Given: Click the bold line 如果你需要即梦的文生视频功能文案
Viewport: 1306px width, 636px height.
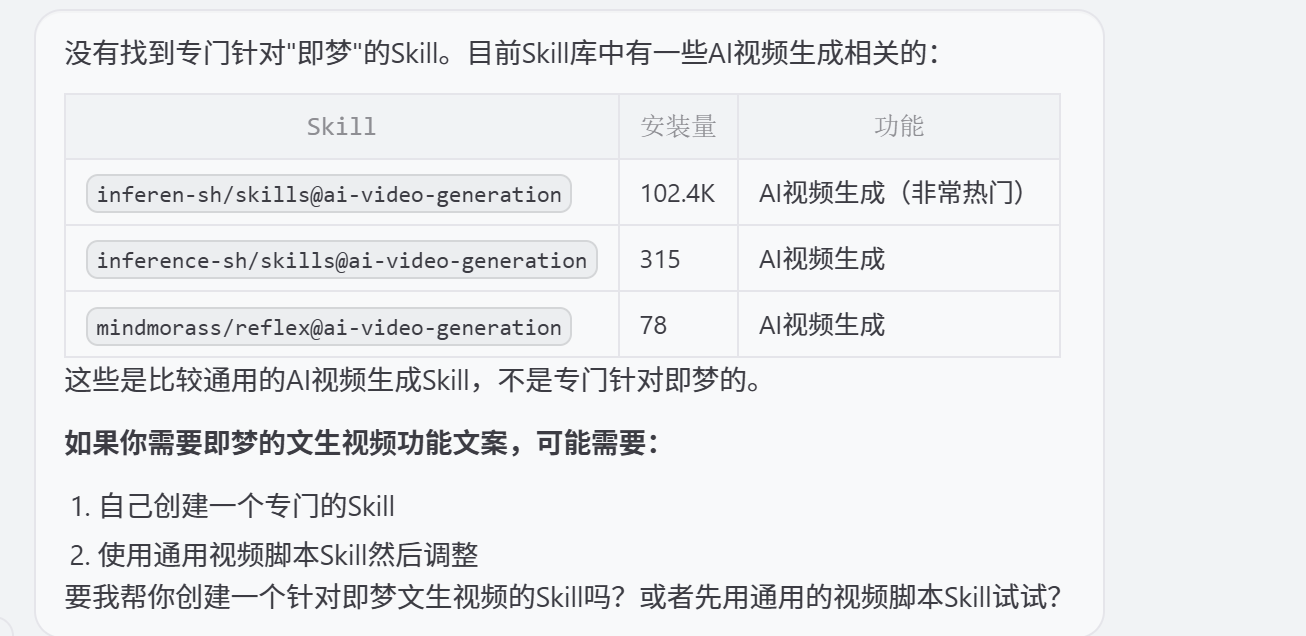Looking at the screenshot, I should (361, 445).
